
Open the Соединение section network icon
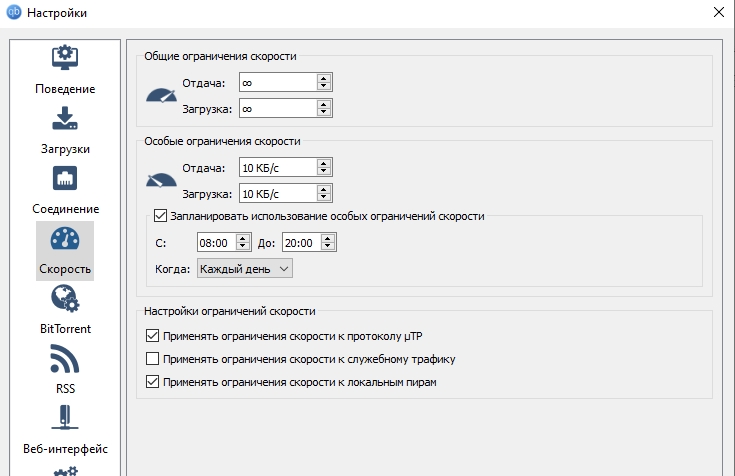(65, 178)
